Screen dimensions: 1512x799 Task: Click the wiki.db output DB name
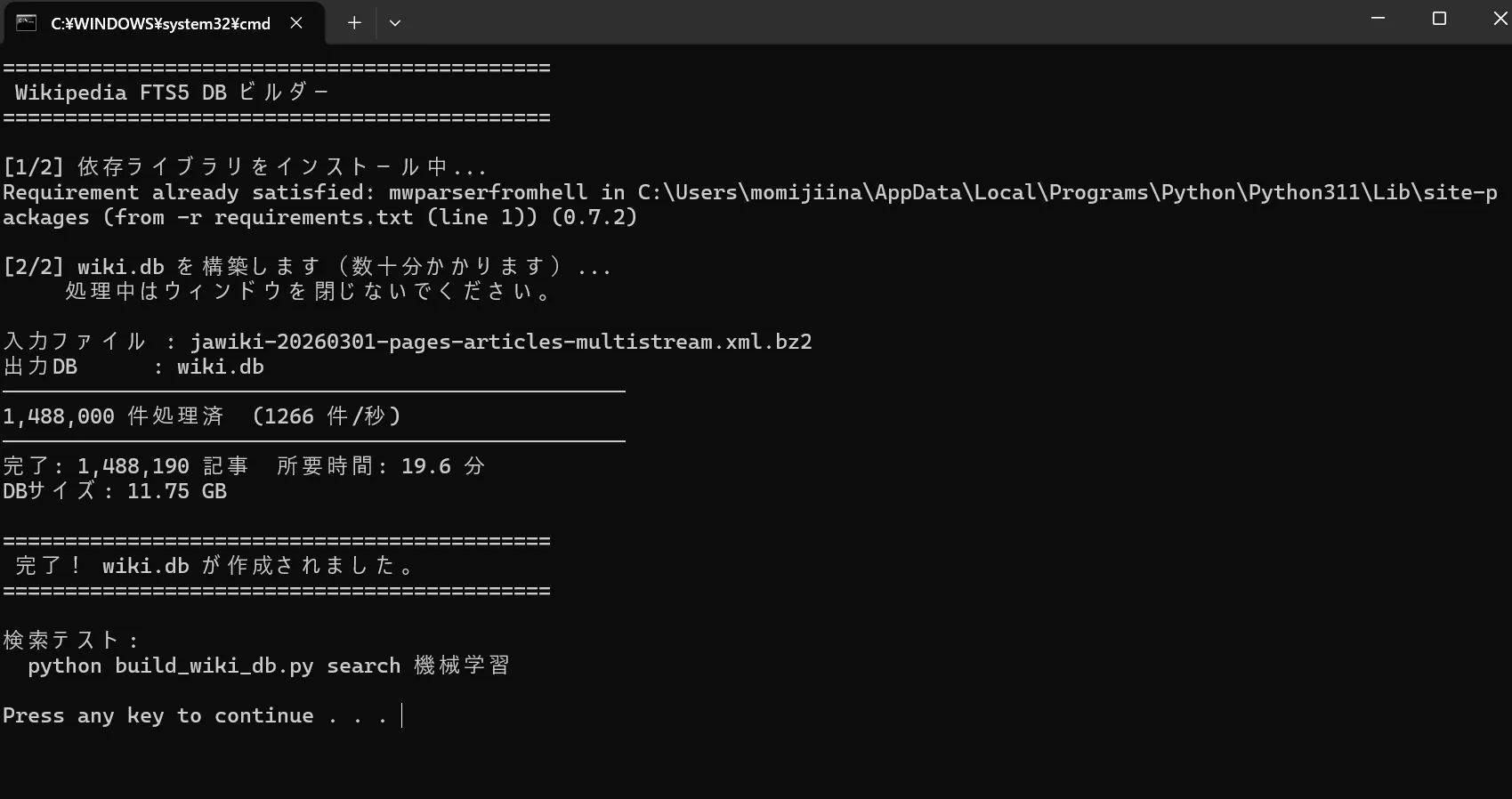coord(220,367)
